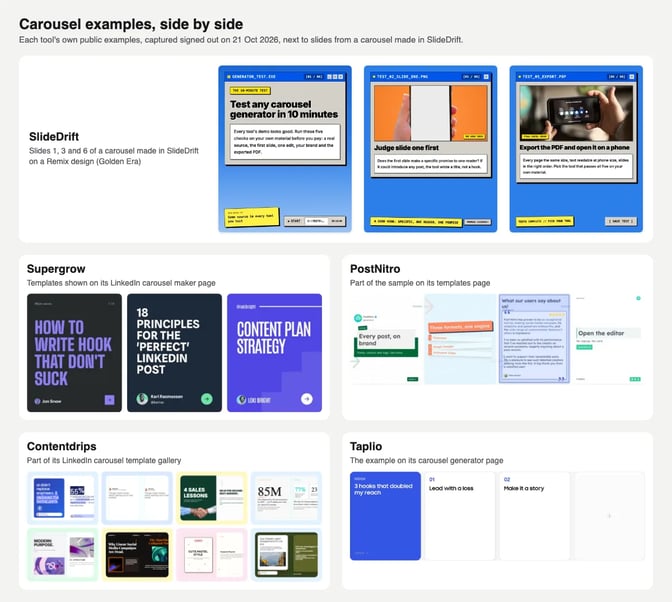Image resolution: width=672 pixels, height=602 pixels.
Task: Open the '4 Sales Lessons' Contentdrips template
Action: pos(212,498)
